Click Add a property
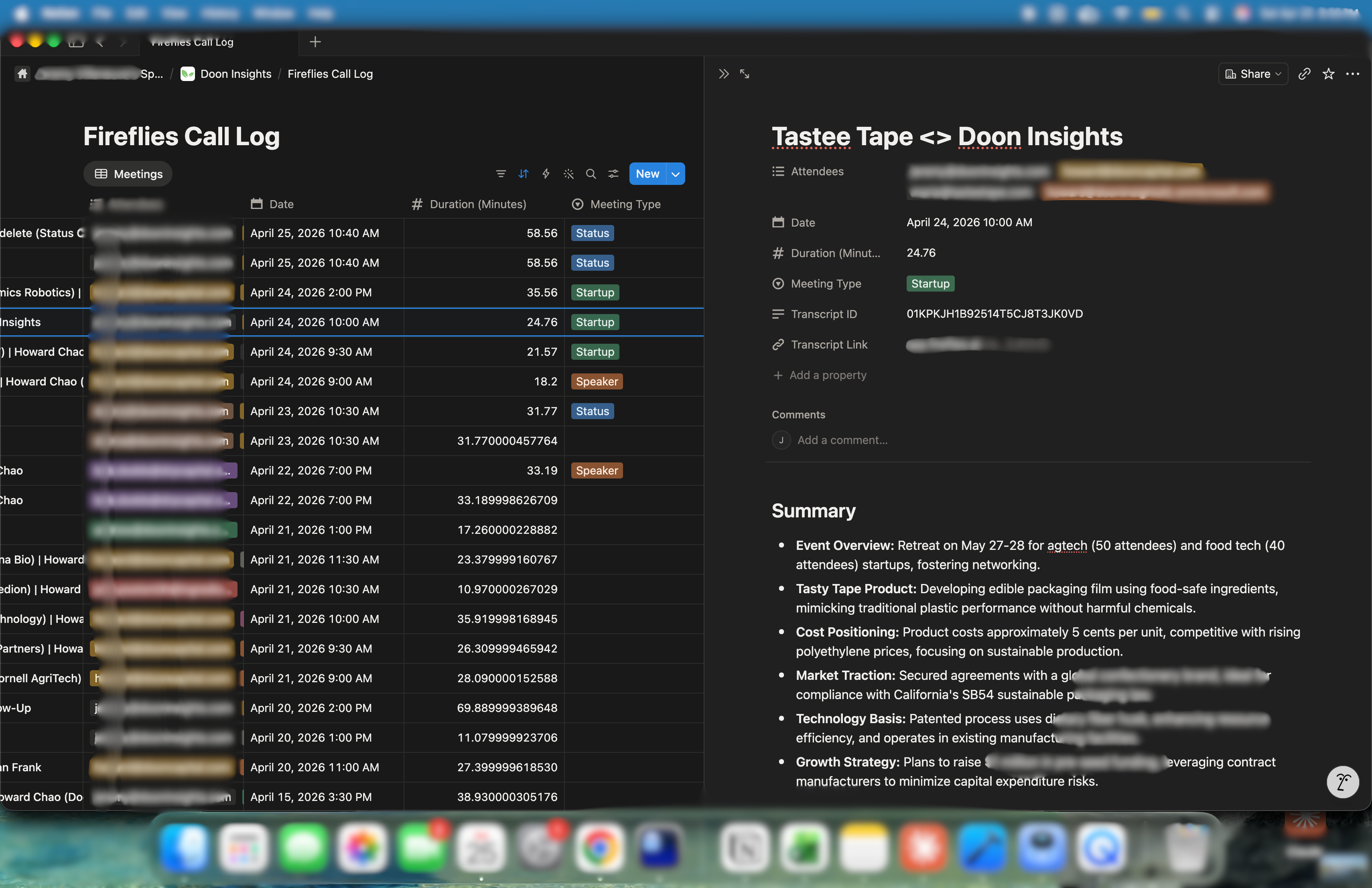 (827, 375)
